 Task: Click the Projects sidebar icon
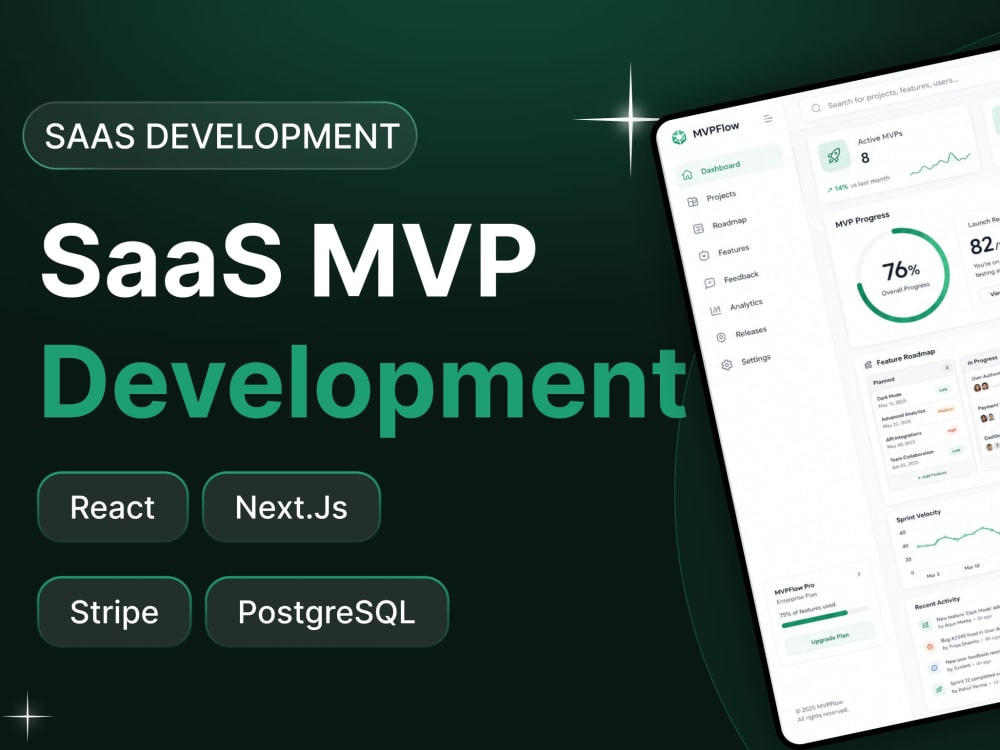click(x=693, y=202)
